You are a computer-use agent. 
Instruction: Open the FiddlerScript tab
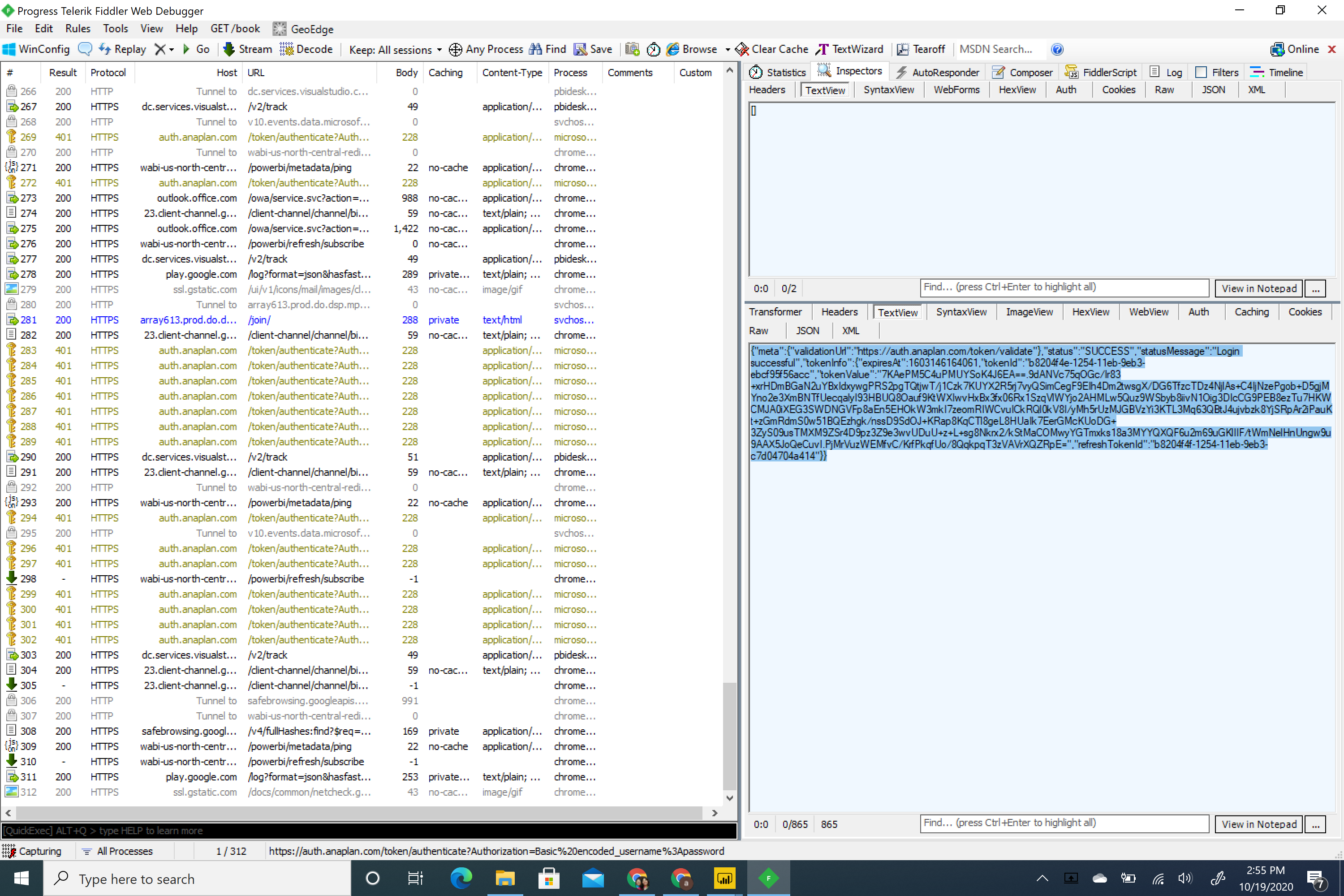click(1101, 72)
